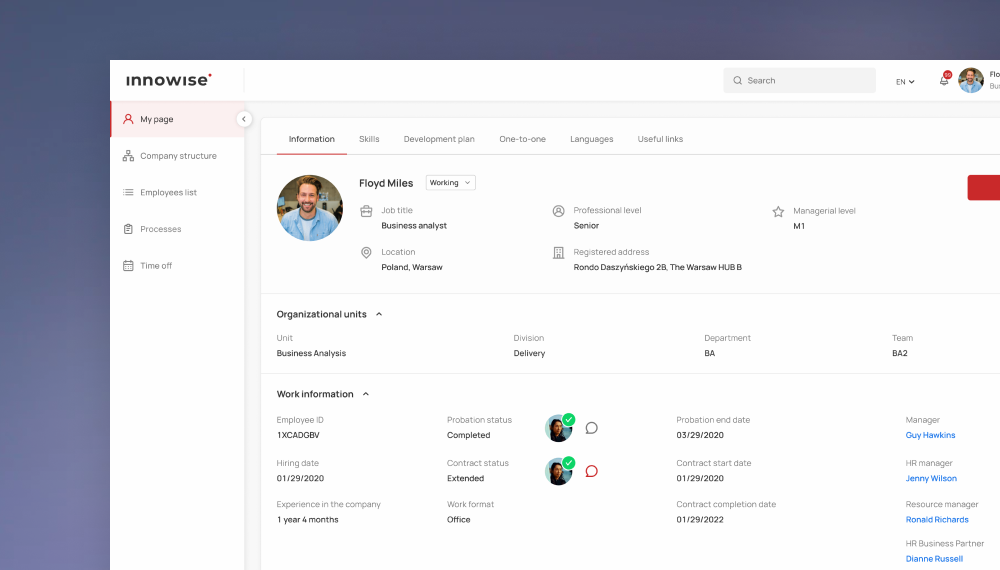The image size is (1000, 570).
Task: Click Probation status approver avatar
Action: [559, 429]
